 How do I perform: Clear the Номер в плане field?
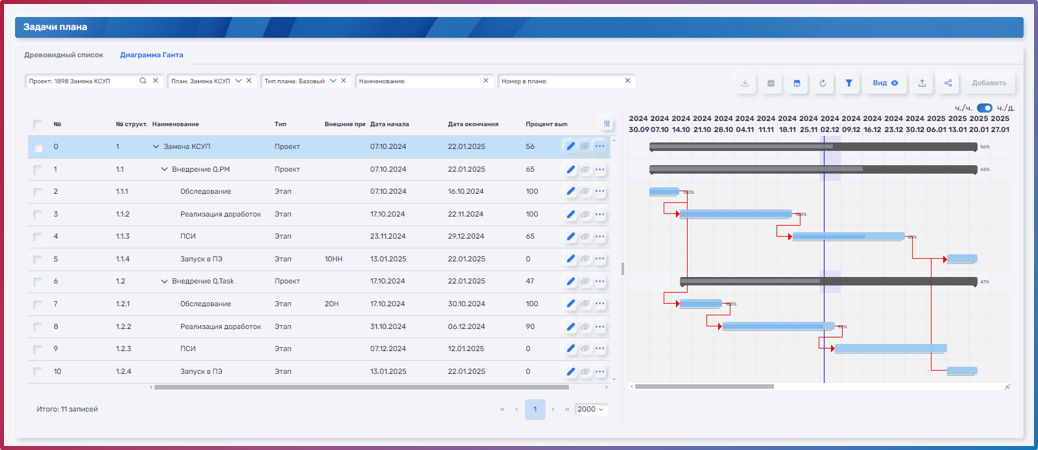pyautogui.click(x=628, y=81)
